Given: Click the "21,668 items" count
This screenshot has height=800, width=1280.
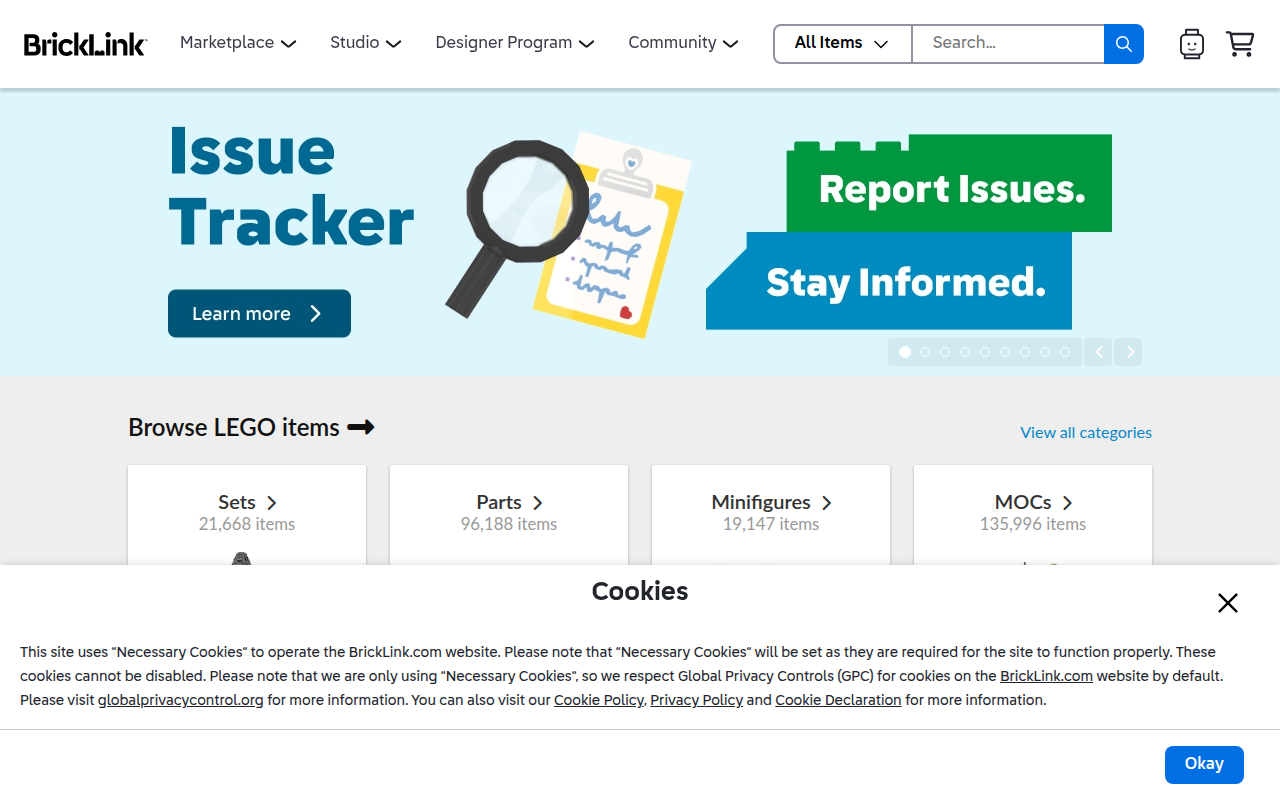Looking at the screenshot, I should coord(247,524).
